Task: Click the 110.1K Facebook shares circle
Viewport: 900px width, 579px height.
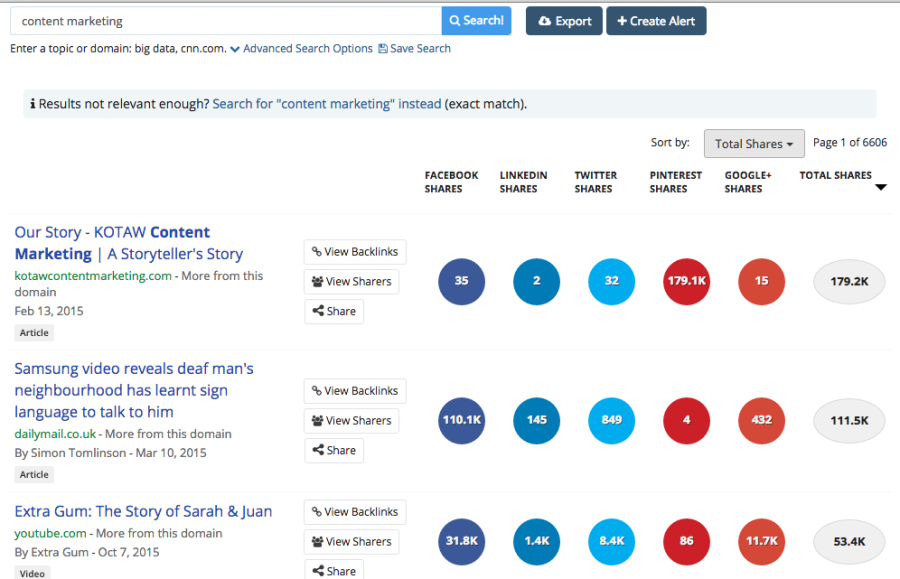Action: [x=461, y=420]
